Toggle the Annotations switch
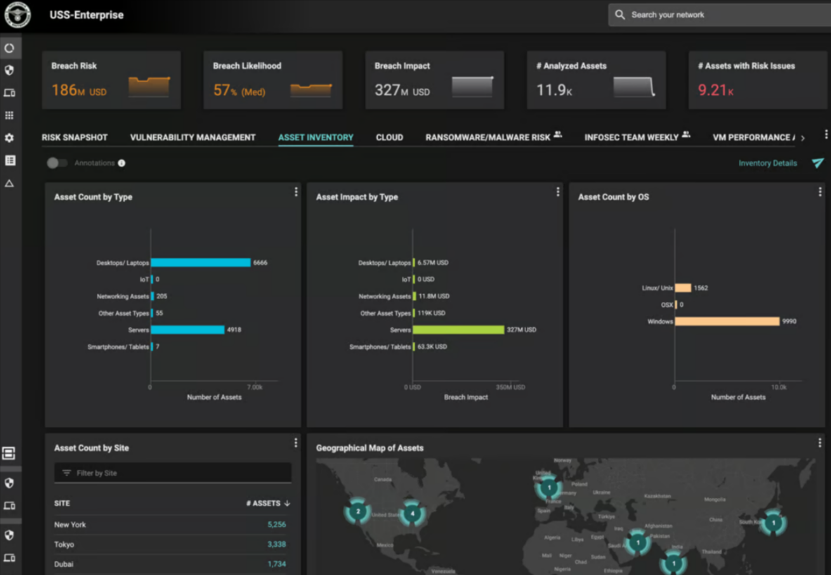 [x=56, y=163]
